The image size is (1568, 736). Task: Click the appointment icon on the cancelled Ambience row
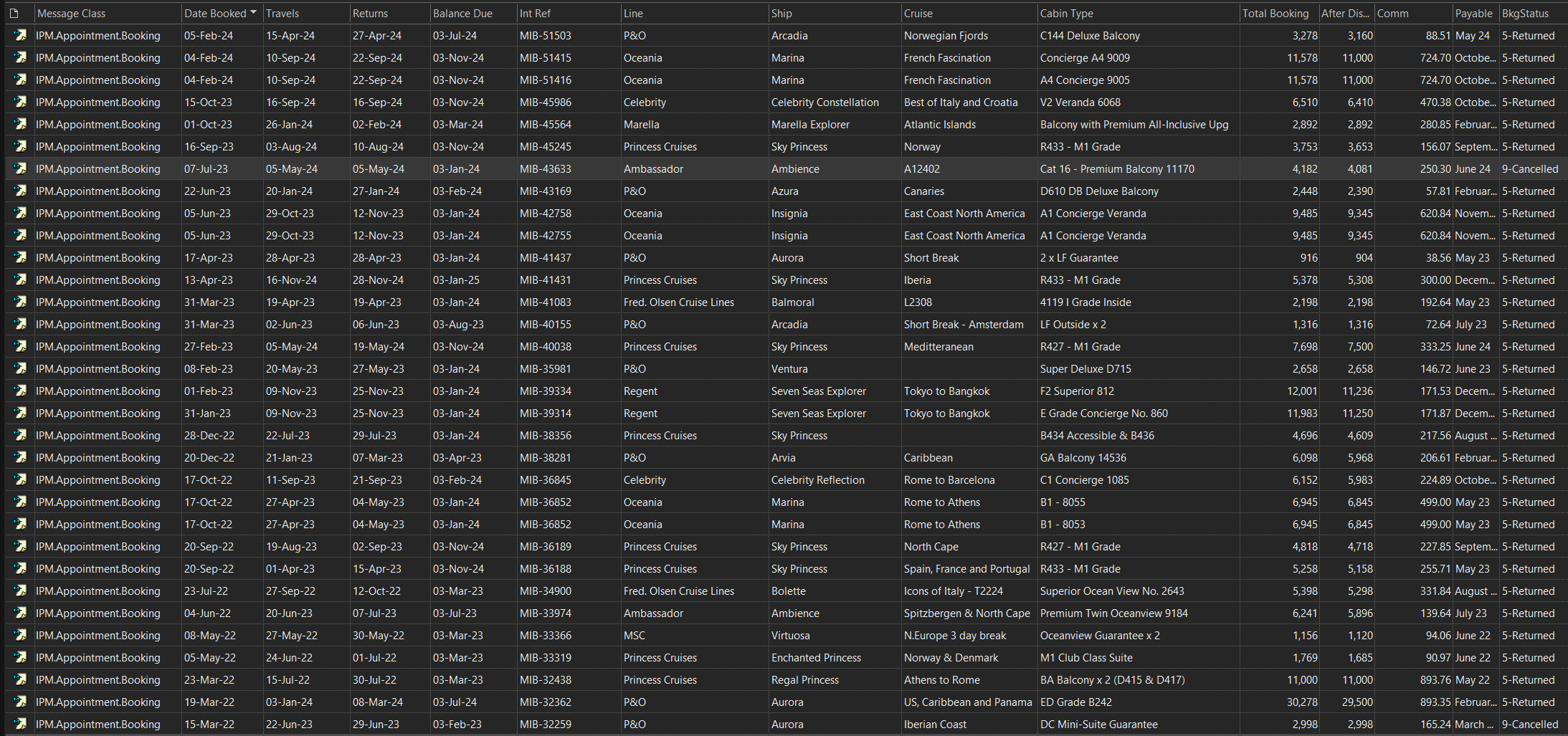pyautogui.click(x=19, y=168)
